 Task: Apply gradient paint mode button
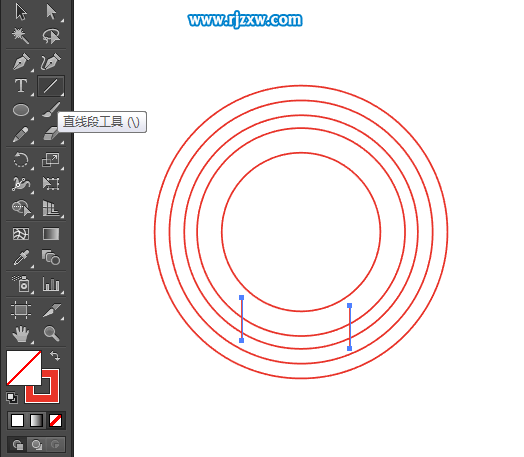[x=36, y=421]
